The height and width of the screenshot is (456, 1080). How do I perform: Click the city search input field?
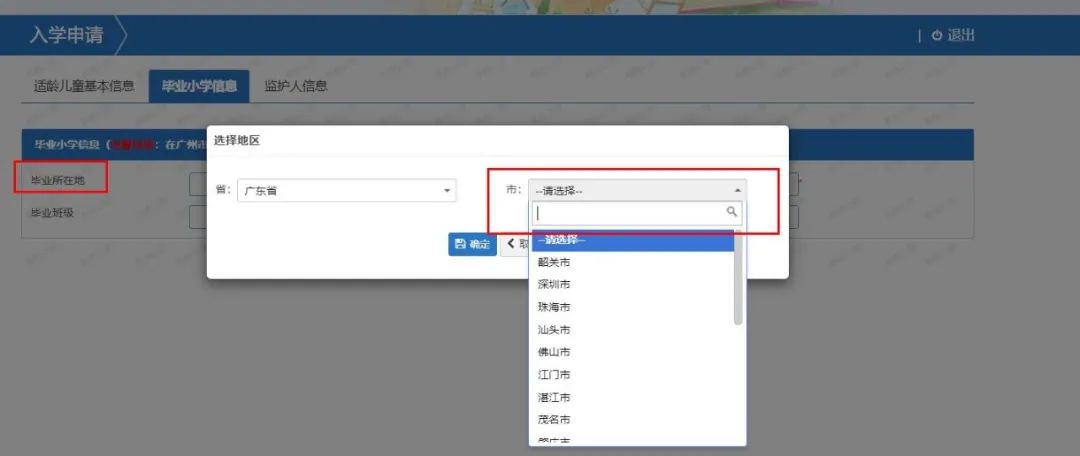(628, 212)
